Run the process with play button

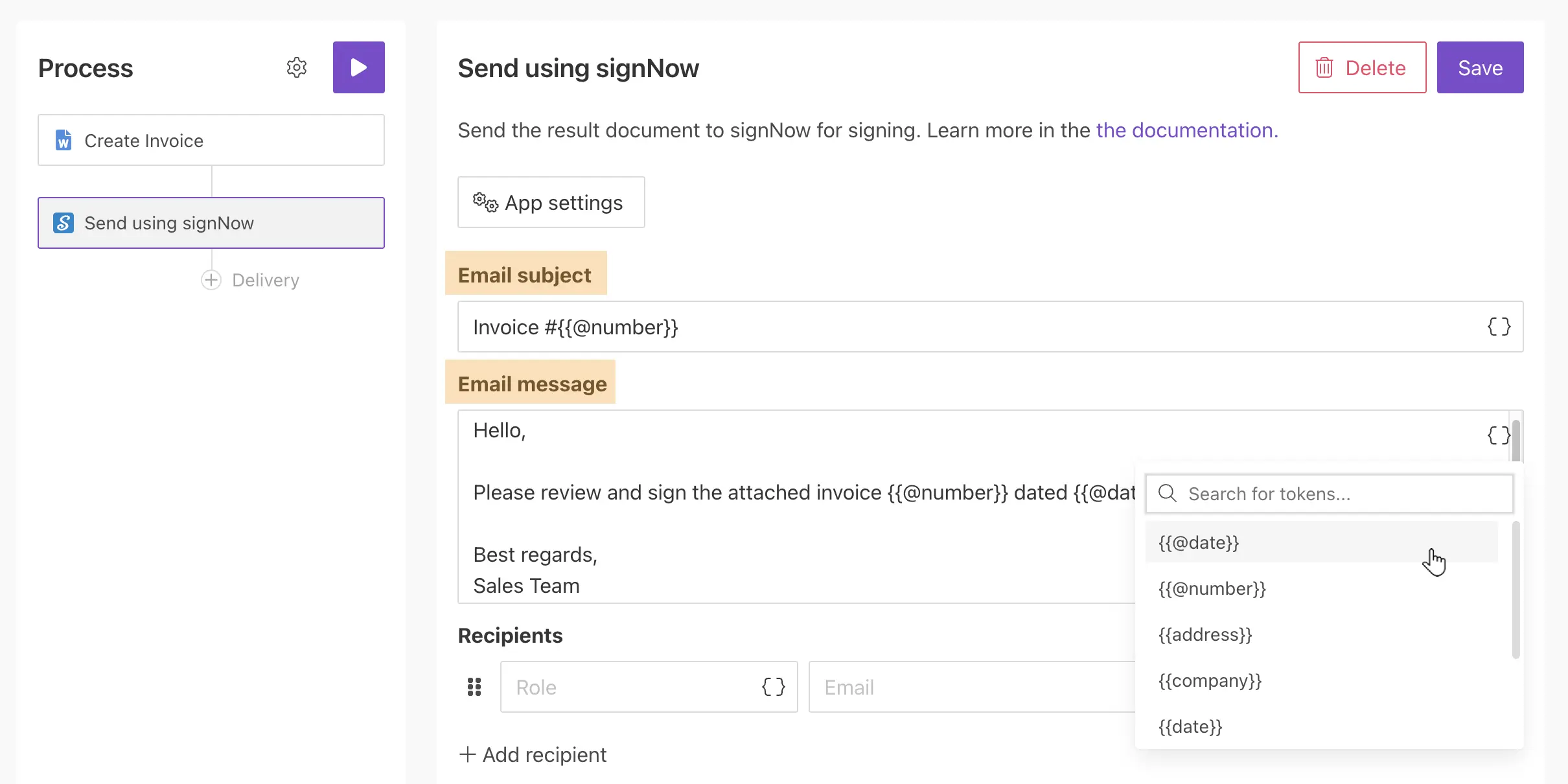(358, 67)
